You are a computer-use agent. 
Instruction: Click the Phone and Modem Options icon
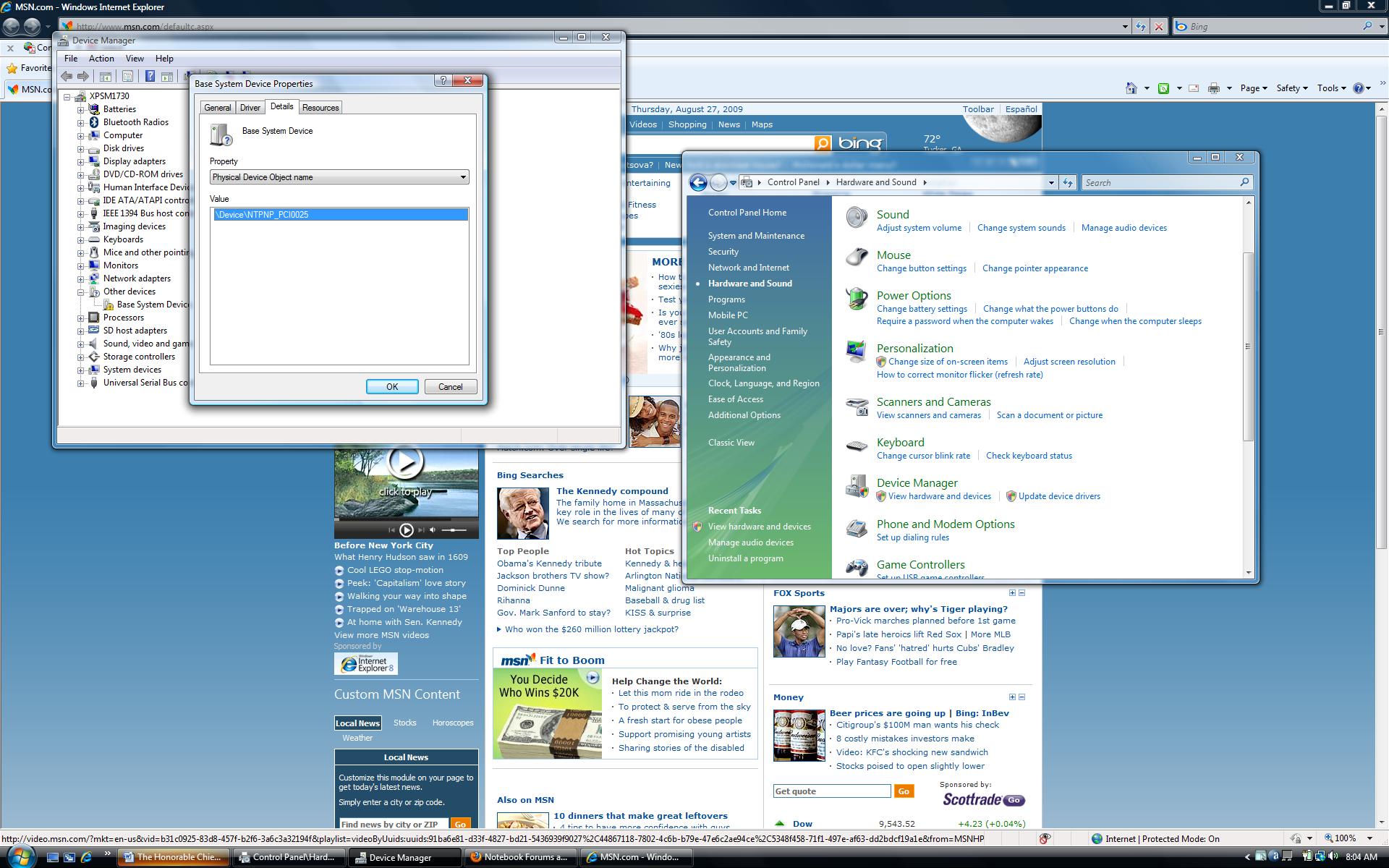pyautogui.click(x=857, y=528)
